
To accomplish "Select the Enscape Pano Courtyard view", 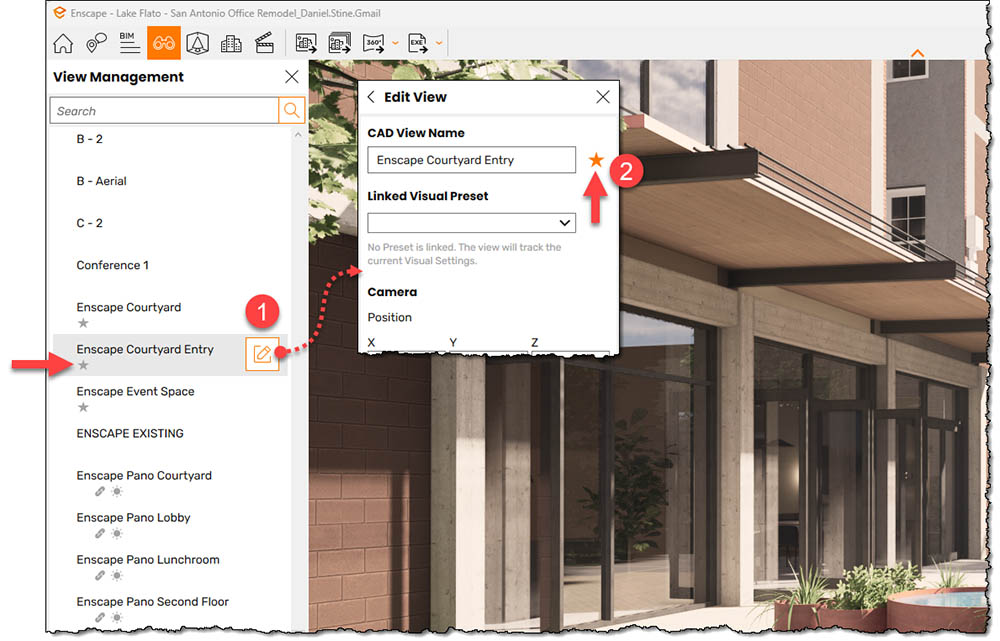I will (x=144, y=476).
